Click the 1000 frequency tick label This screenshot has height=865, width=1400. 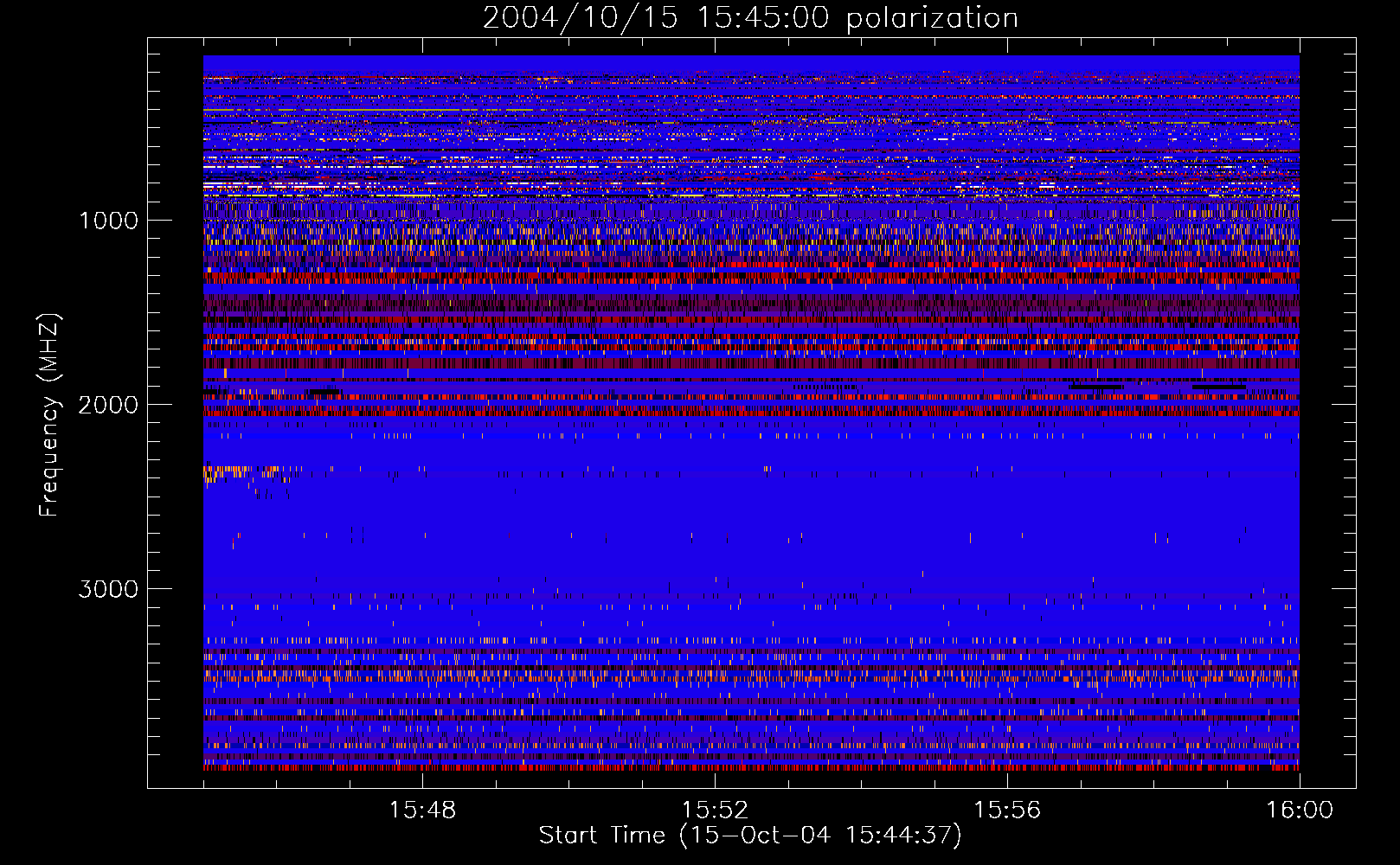click(108, 221)
